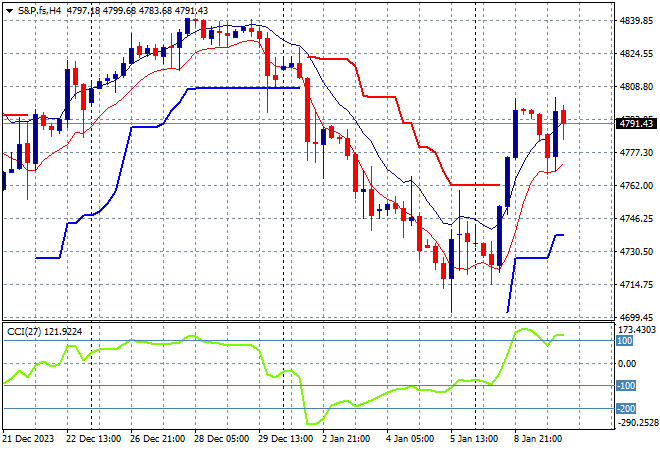Image resolution: width=660 pixels, height=450 pixels.
Task: Click the -290.2528 CCI scale minimum
Action: point(636,423)
